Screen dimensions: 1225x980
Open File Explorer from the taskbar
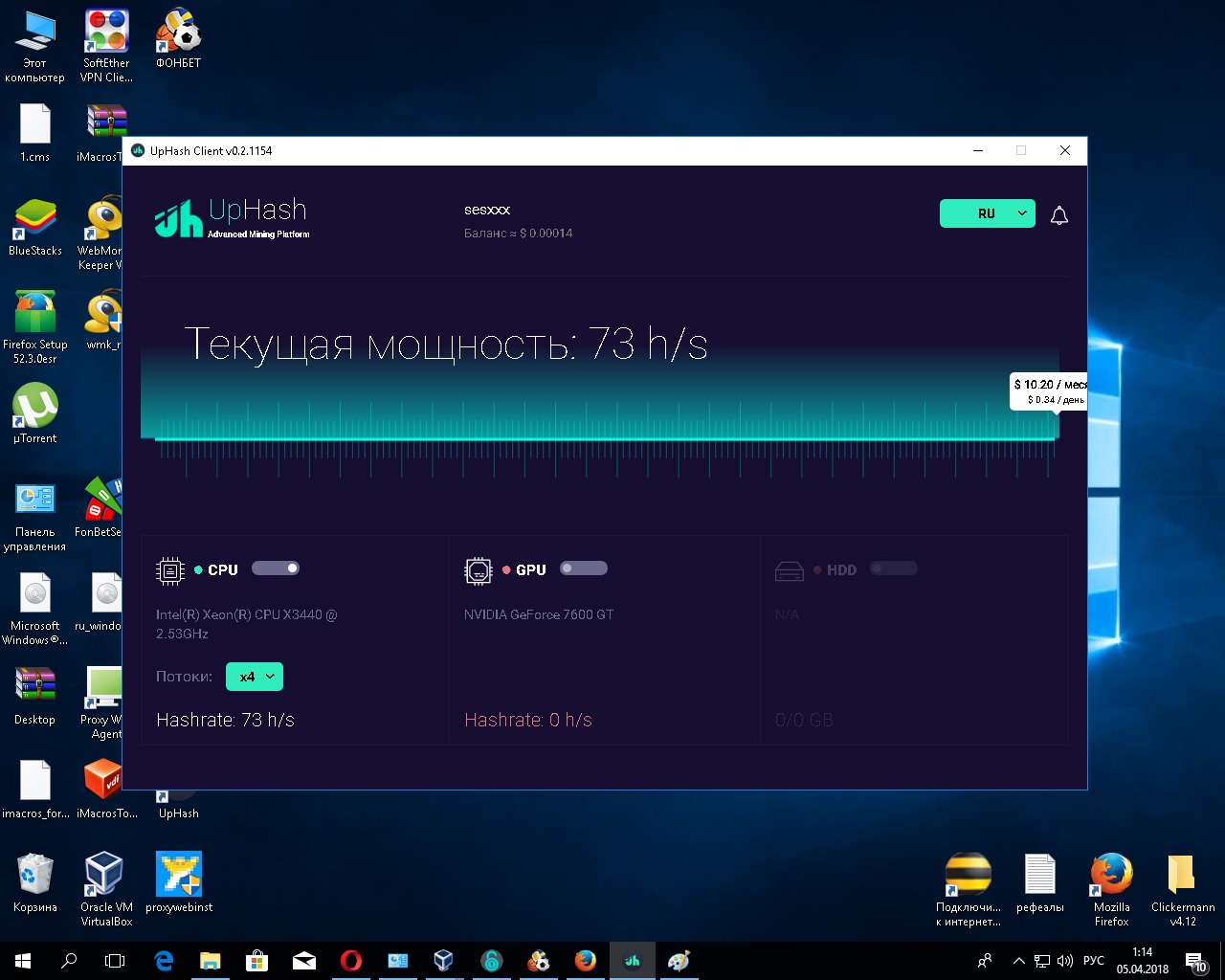coord(210,961)
